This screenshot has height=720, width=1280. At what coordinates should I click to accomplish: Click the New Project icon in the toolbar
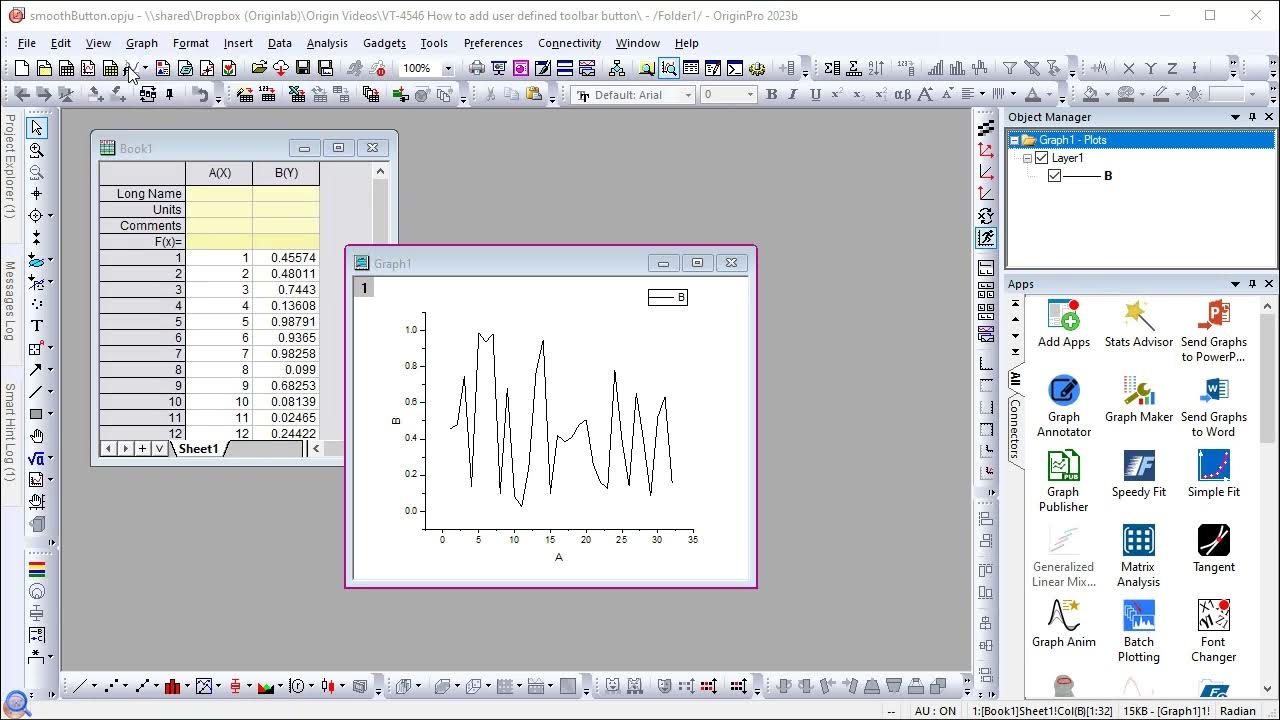click(22, 68)
